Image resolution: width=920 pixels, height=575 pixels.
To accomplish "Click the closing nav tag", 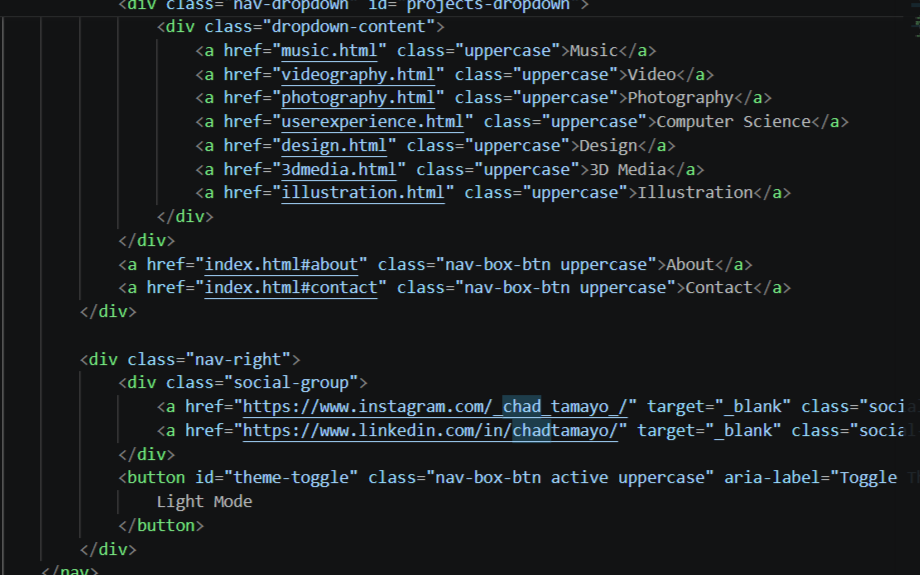I will pyautogui.click(x=69, y=570).
